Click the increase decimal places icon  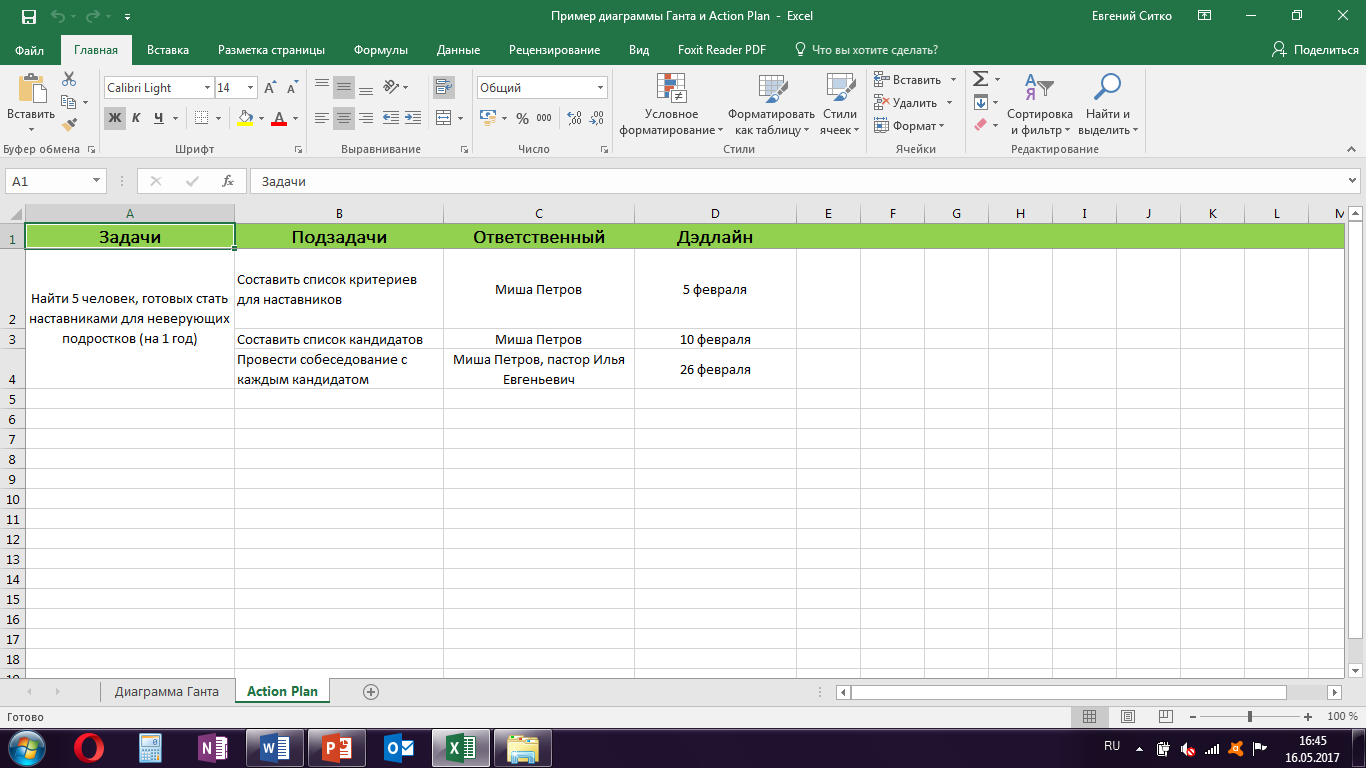[x=574, y=118]
